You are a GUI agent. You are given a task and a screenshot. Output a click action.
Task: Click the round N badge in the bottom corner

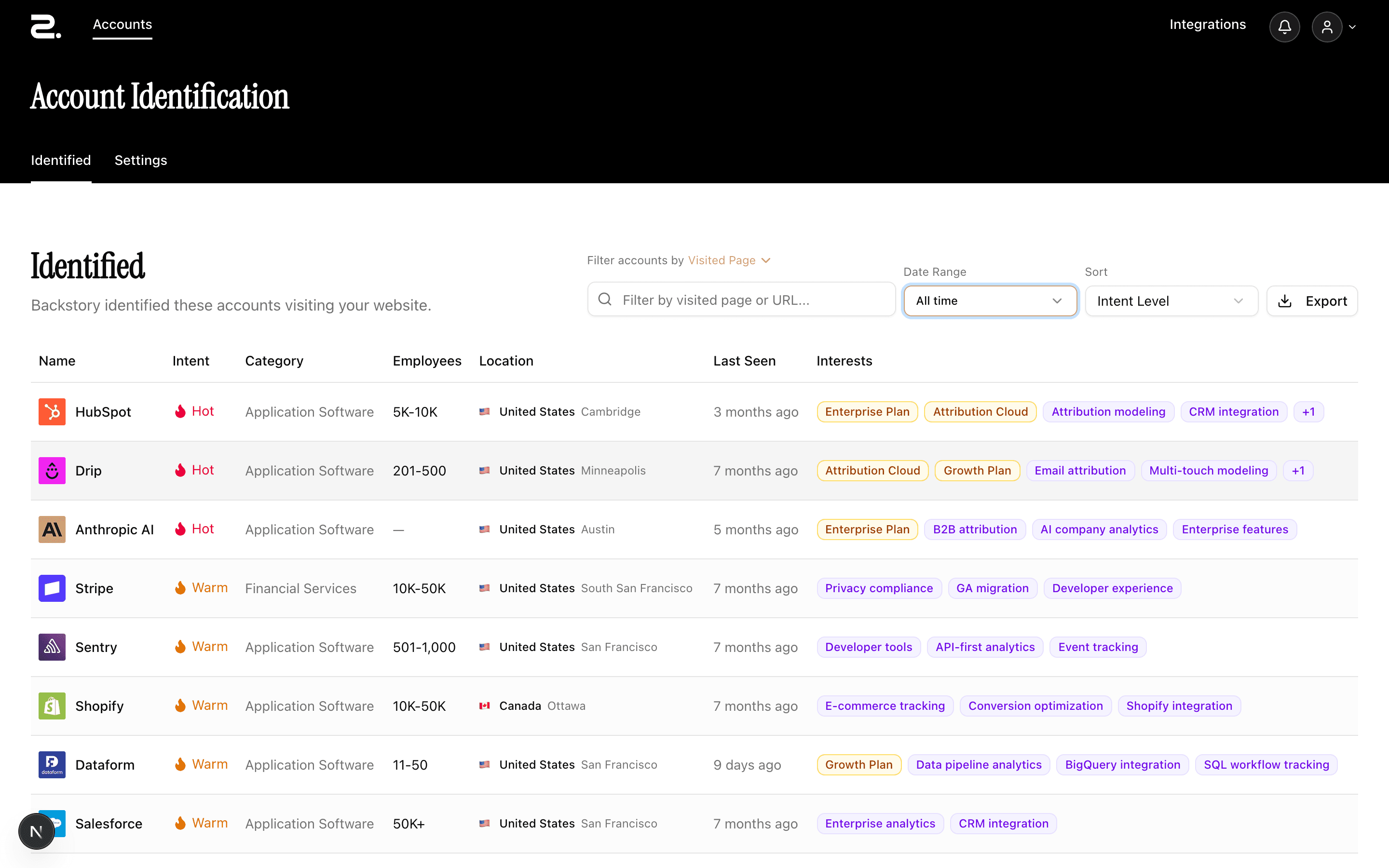[x=36, y=831]
